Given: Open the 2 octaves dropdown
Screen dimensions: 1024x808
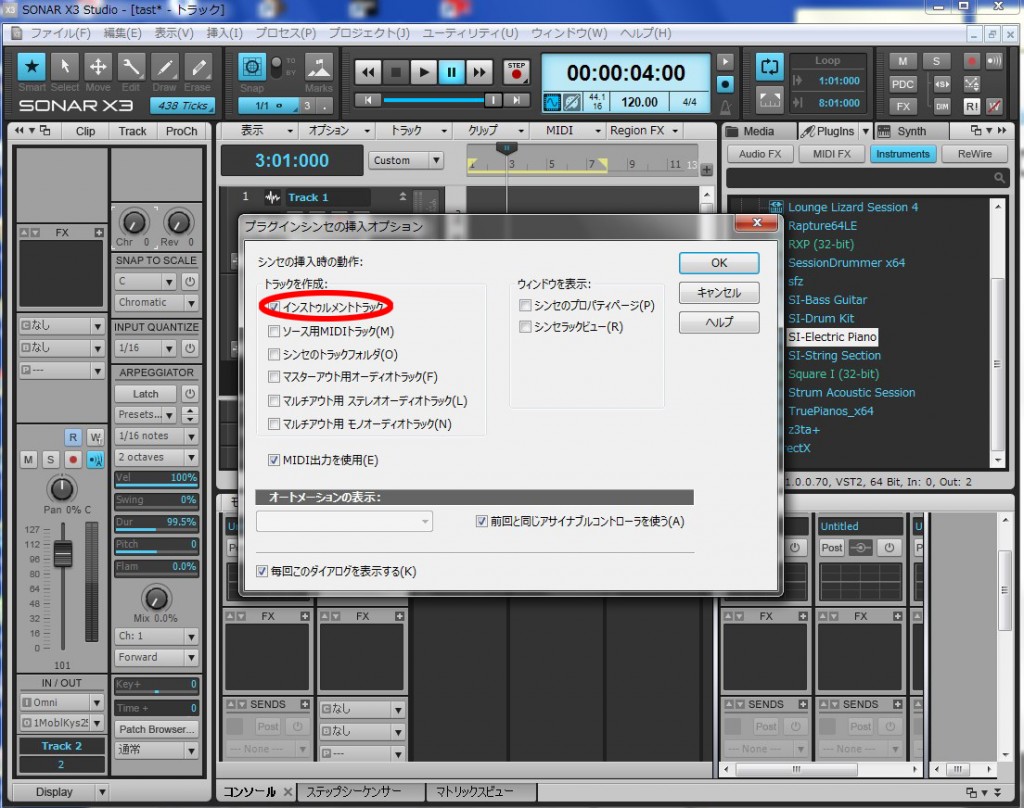Looking at the screenshot, I should click(156, 457).
